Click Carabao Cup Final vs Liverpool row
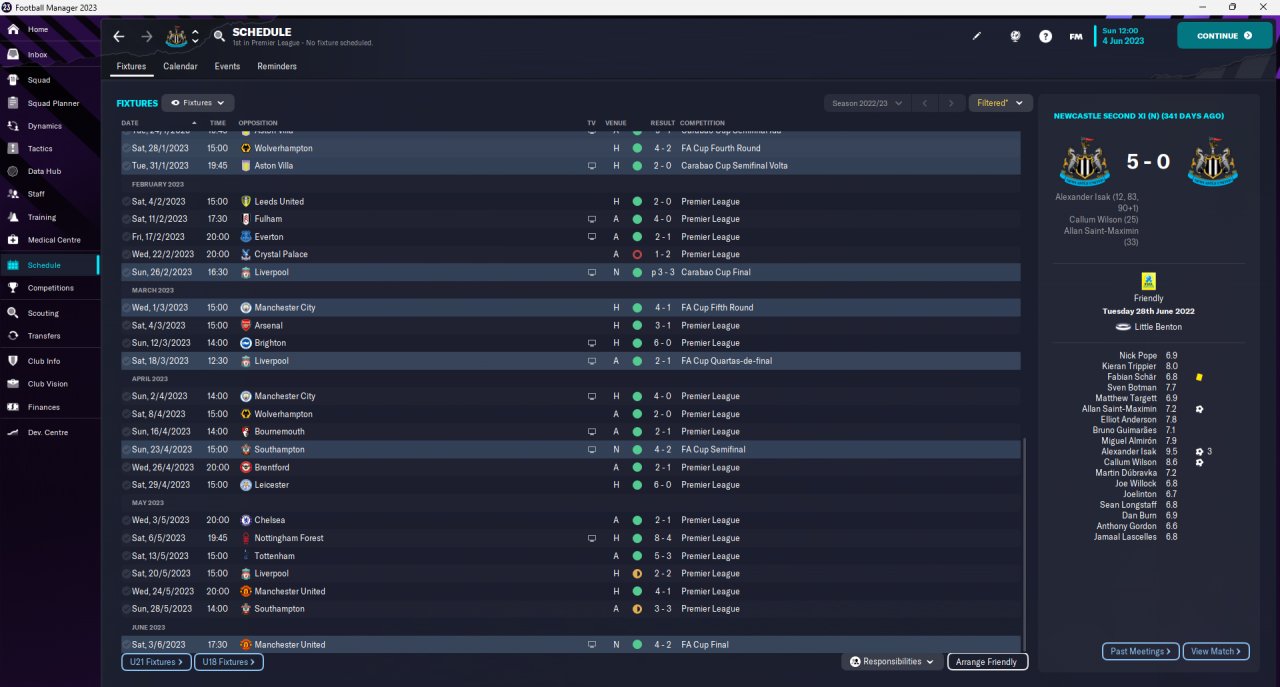 571,272
